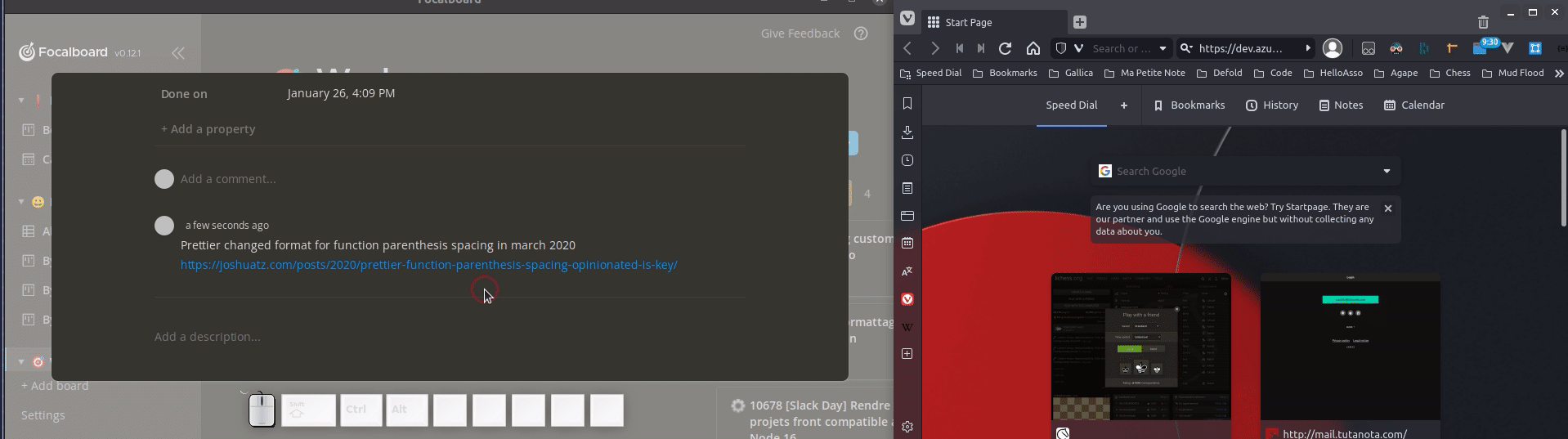Viewport: 1568px width, 439px height.
Task: Show more bookmarks bar items chevron
Action: [1559, 73]
